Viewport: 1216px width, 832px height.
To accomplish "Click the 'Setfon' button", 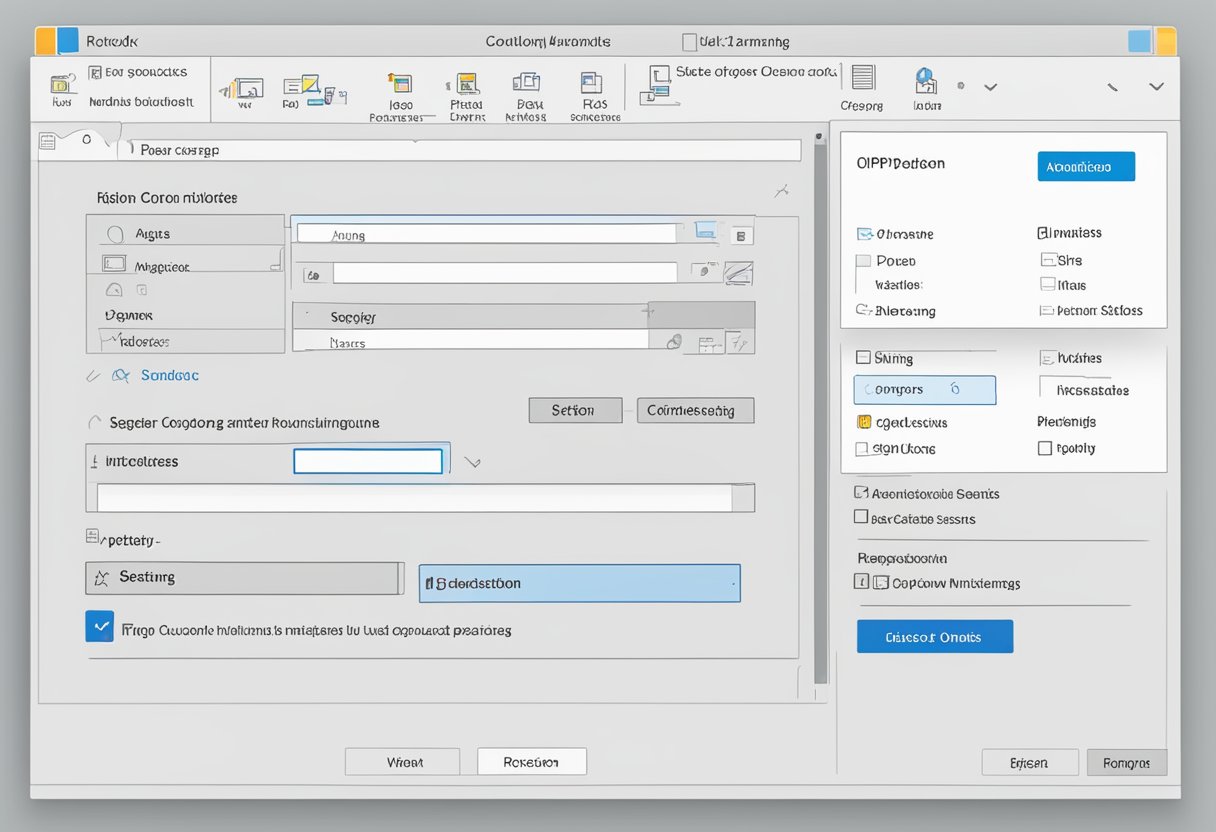I will pyautogui.click(x=574, y=410).
